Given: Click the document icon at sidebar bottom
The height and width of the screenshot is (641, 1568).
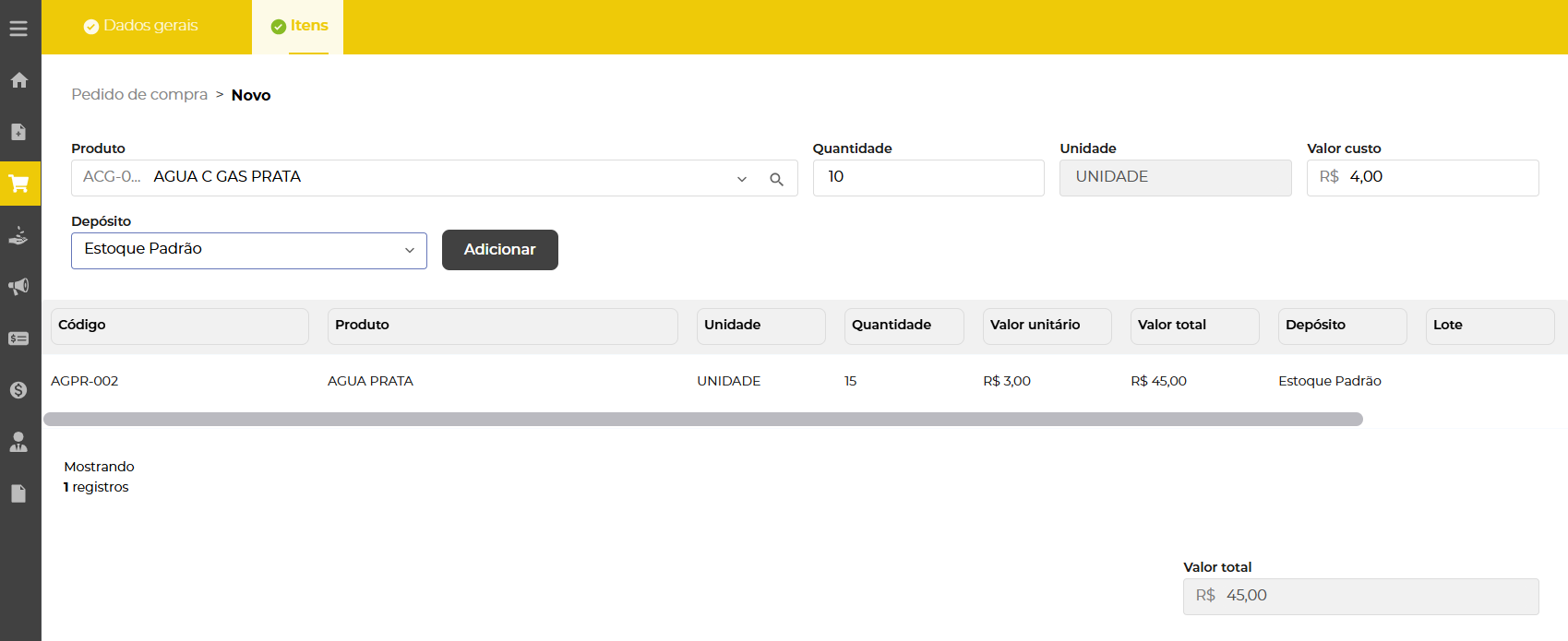Looking at the screenshot, I should (x=18, y=493).
